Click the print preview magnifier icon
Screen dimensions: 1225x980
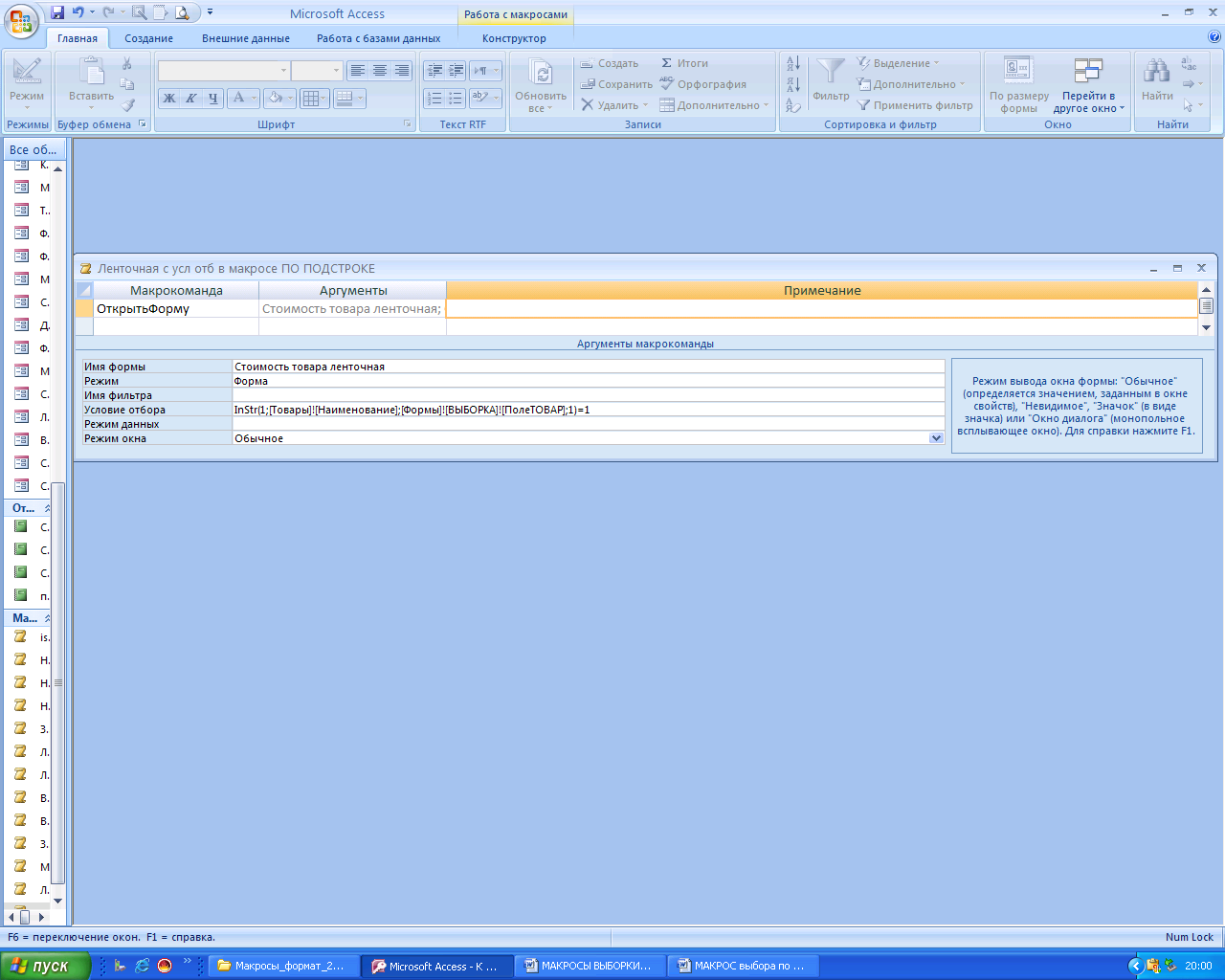tap(183, 13)
